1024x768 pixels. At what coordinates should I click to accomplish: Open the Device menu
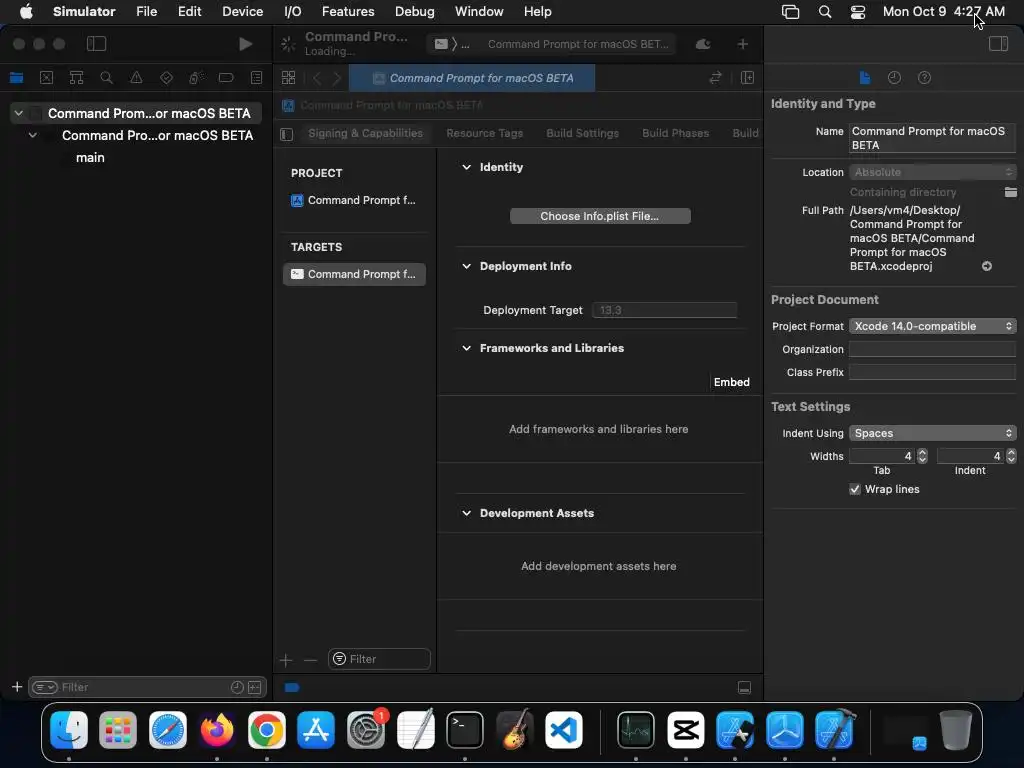click(x=242, y=11)
